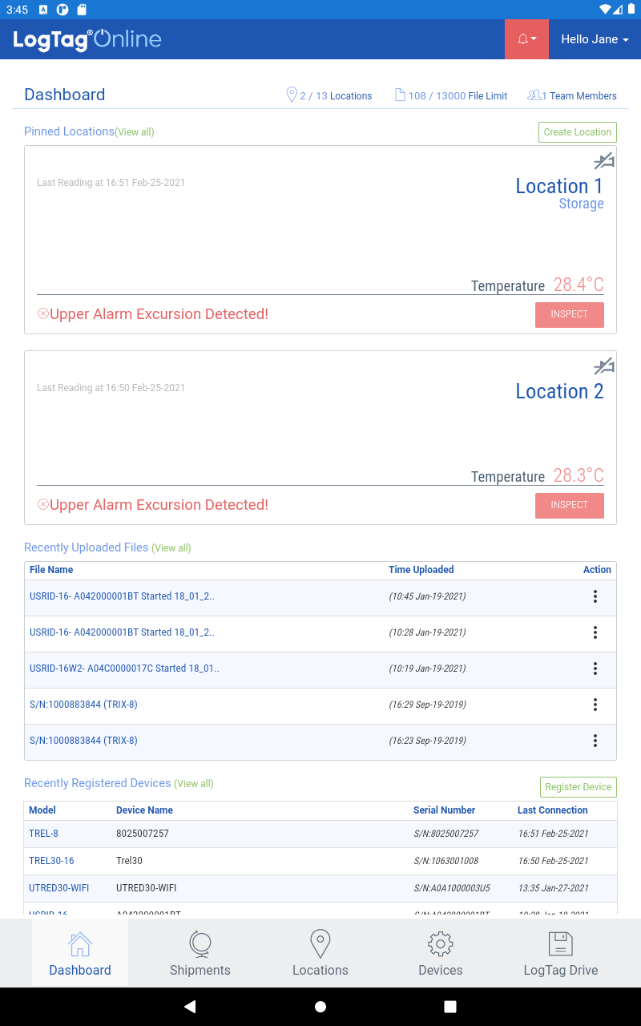Image resolution: width=641 pixels, height=1026 pixels.
Task: Open the alerts bell notification dropdown
Action: [x=527, y=39]
